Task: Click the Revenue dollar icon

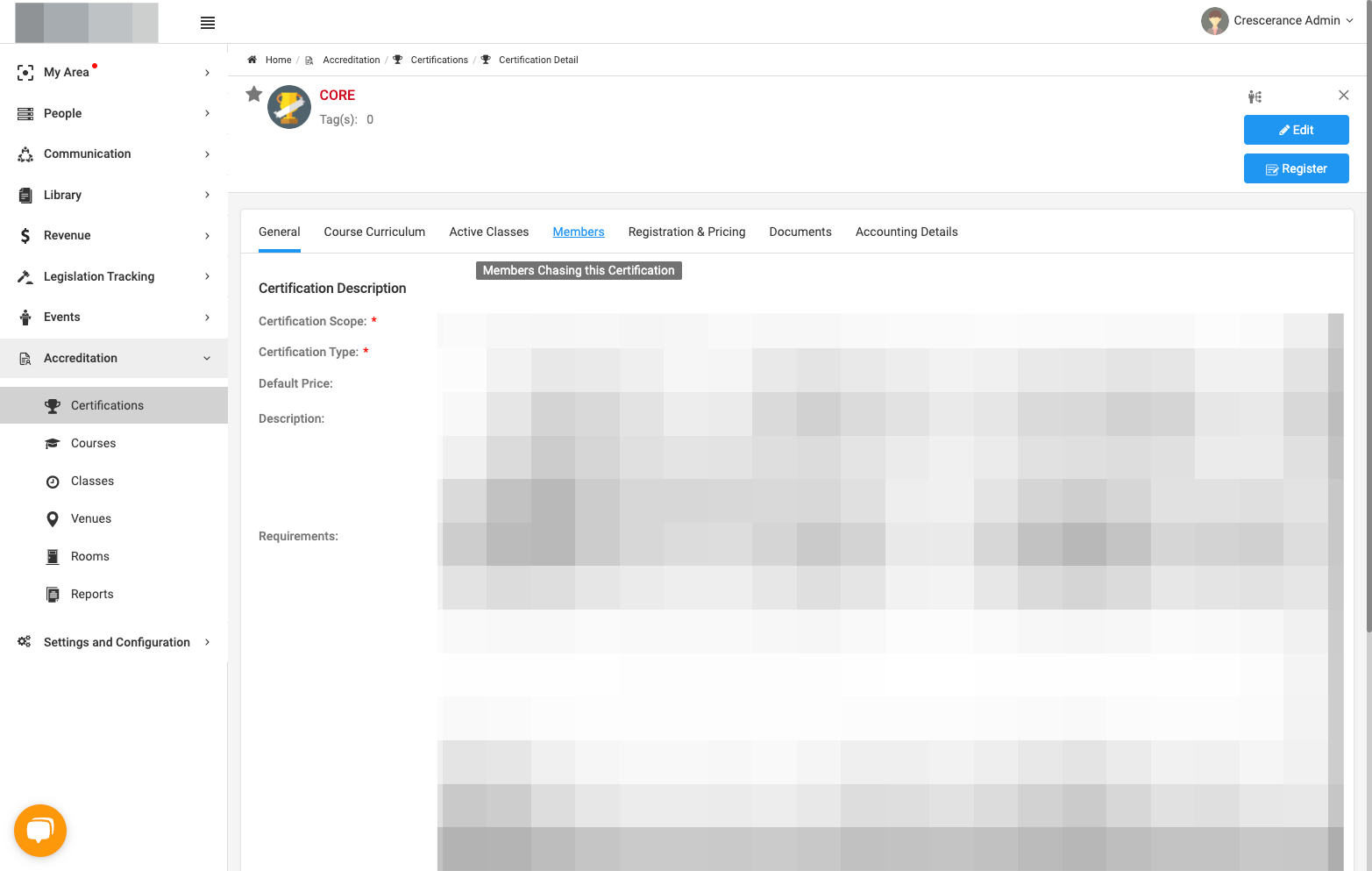Action: click(25, 236)
